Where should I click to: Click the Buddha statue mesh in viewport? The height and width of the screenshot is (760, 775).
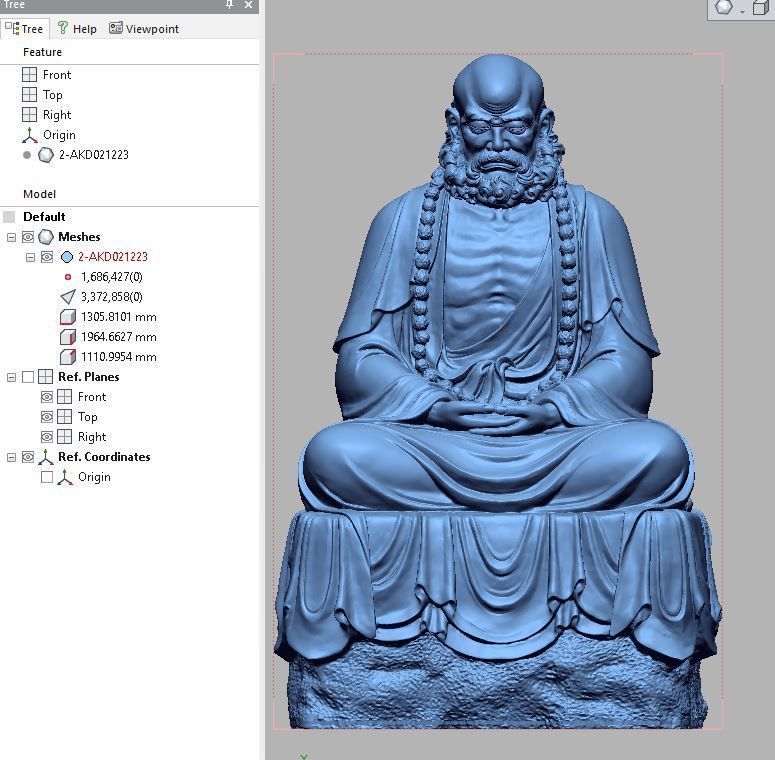498,391
